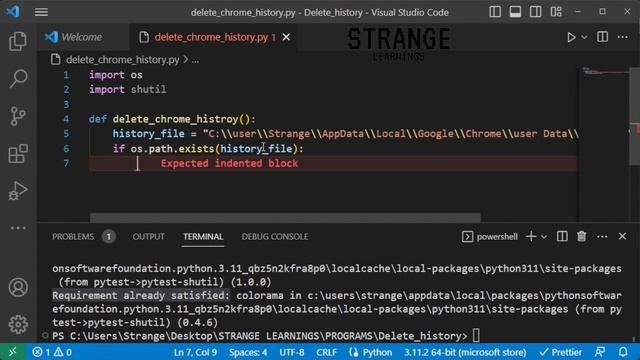Toggle secondary side bar layout icon

click(x=536, y=12)
